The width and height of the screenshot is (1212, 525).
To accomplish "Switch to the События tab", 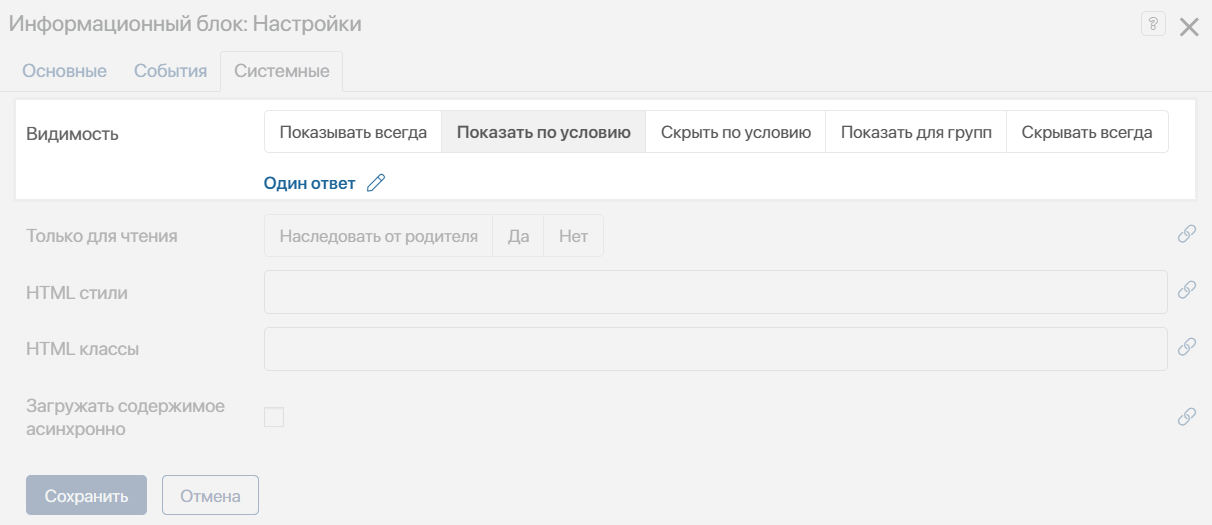I will 170,71.
